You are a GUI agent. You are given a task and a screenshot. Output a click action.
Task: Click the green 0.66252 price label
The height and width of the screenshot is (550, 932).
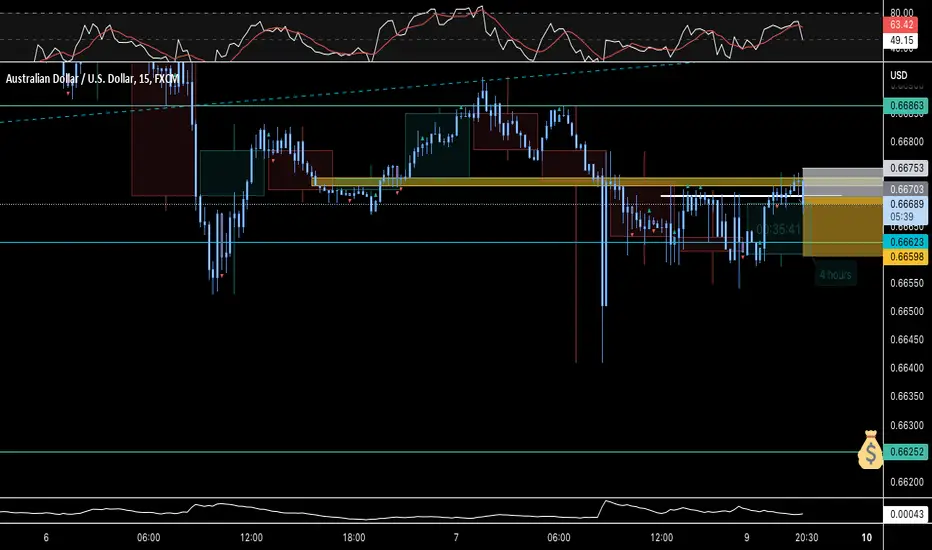[x=906, y=452]
